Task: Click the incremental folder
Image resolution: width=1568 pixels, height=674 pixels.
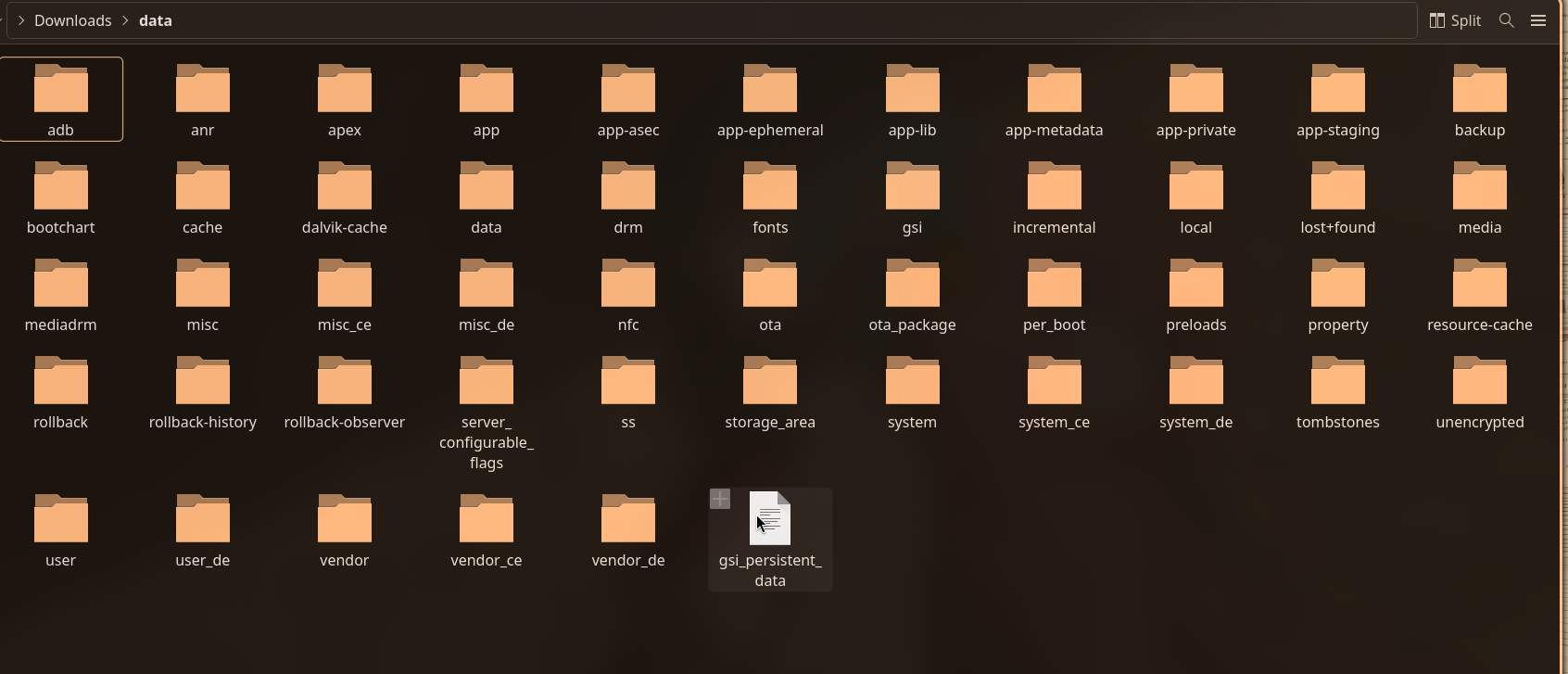Action: 1055,197
